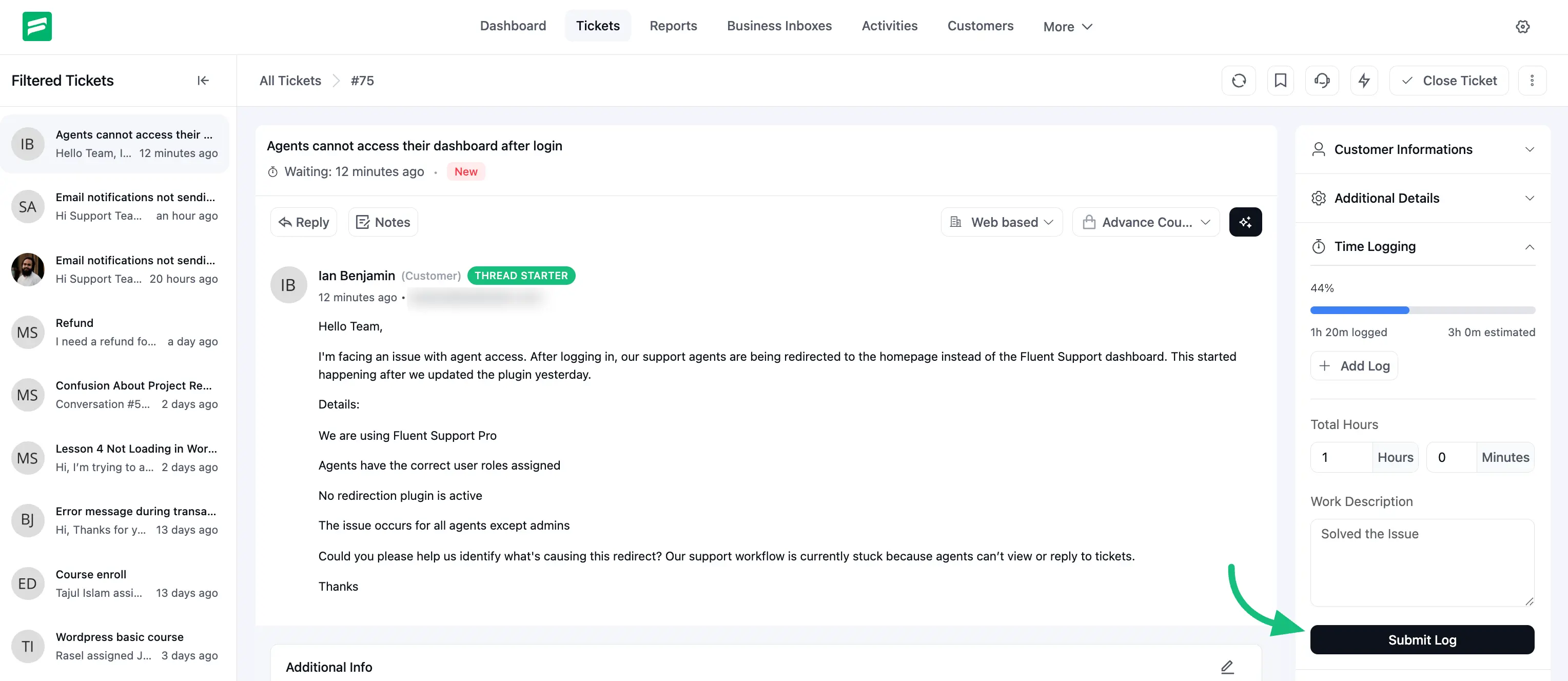Open the lightning bolt workflow actions
Viewport: 1568px width, 681px height.
tap(1363, 81)
